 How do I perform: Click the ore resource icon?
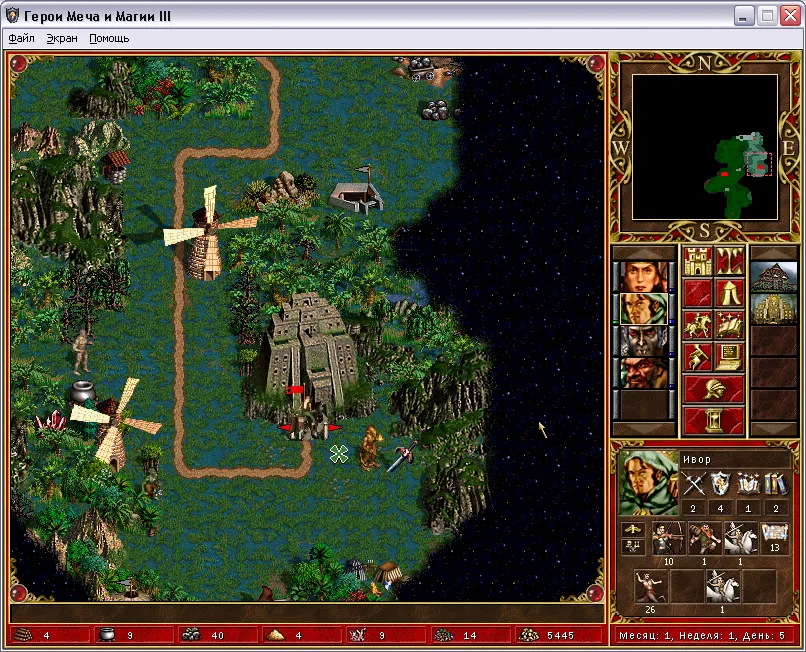tap(191, 636)
